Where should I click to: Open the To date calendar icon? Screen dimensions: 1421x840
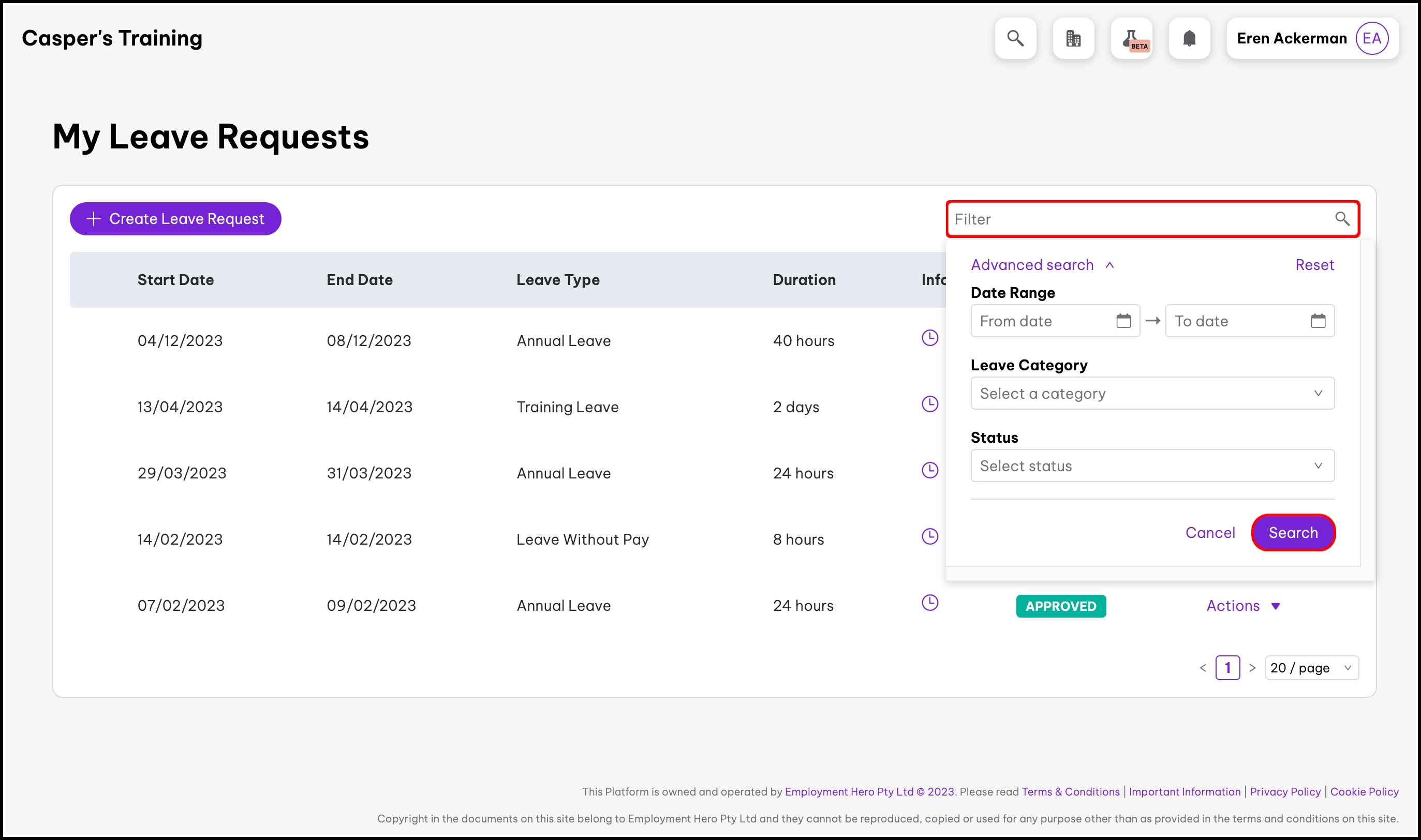pos(1318,321)
